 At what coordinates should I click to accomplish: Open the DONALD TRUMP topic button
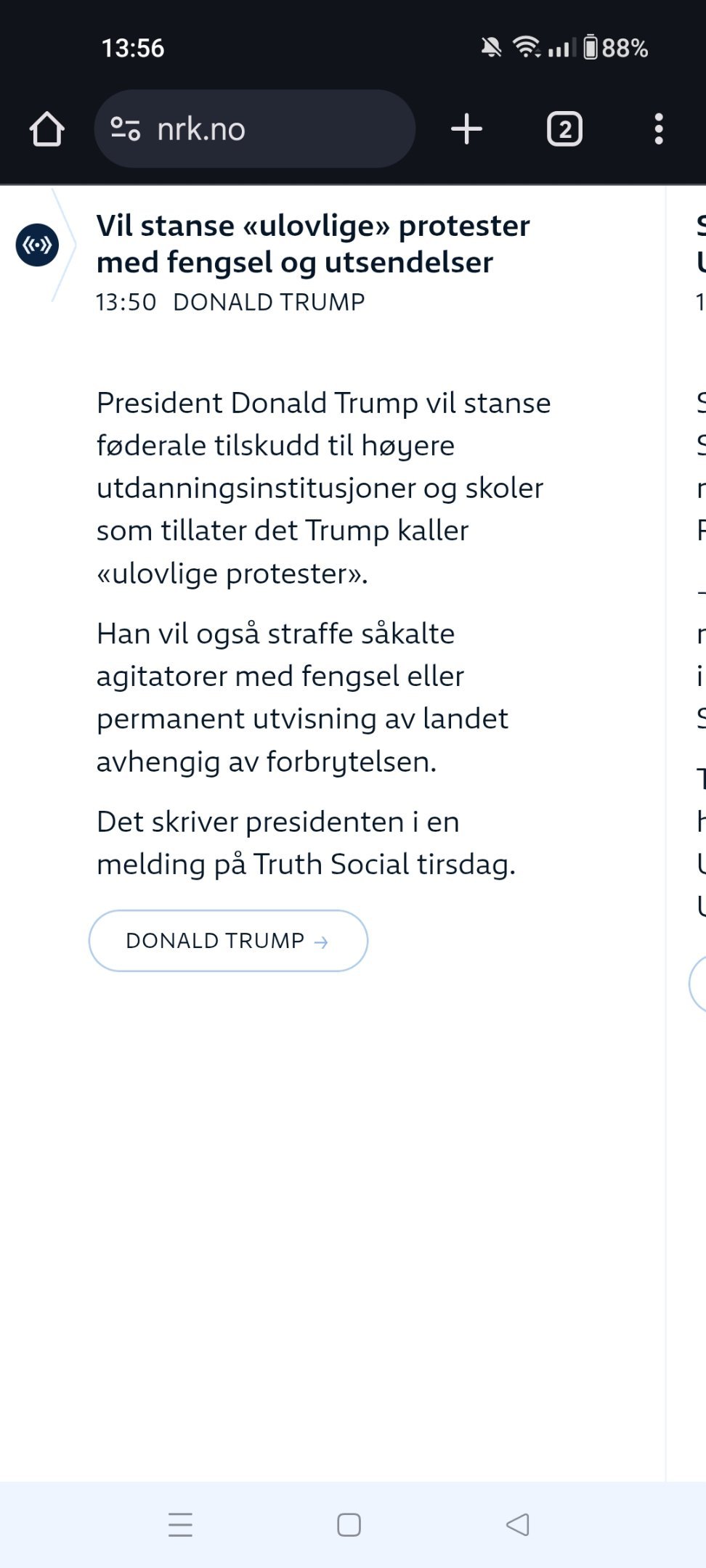pos(228,941)
